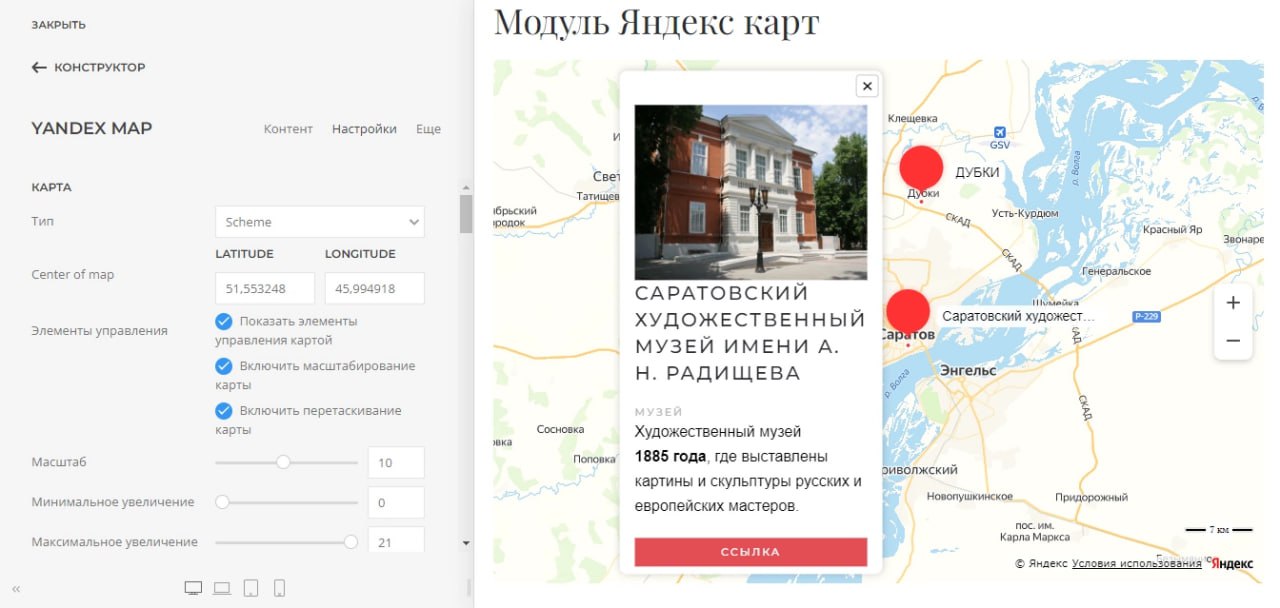
Task: Click the Максимальное увеличение slider handle
Action: (x=351, y=542)
